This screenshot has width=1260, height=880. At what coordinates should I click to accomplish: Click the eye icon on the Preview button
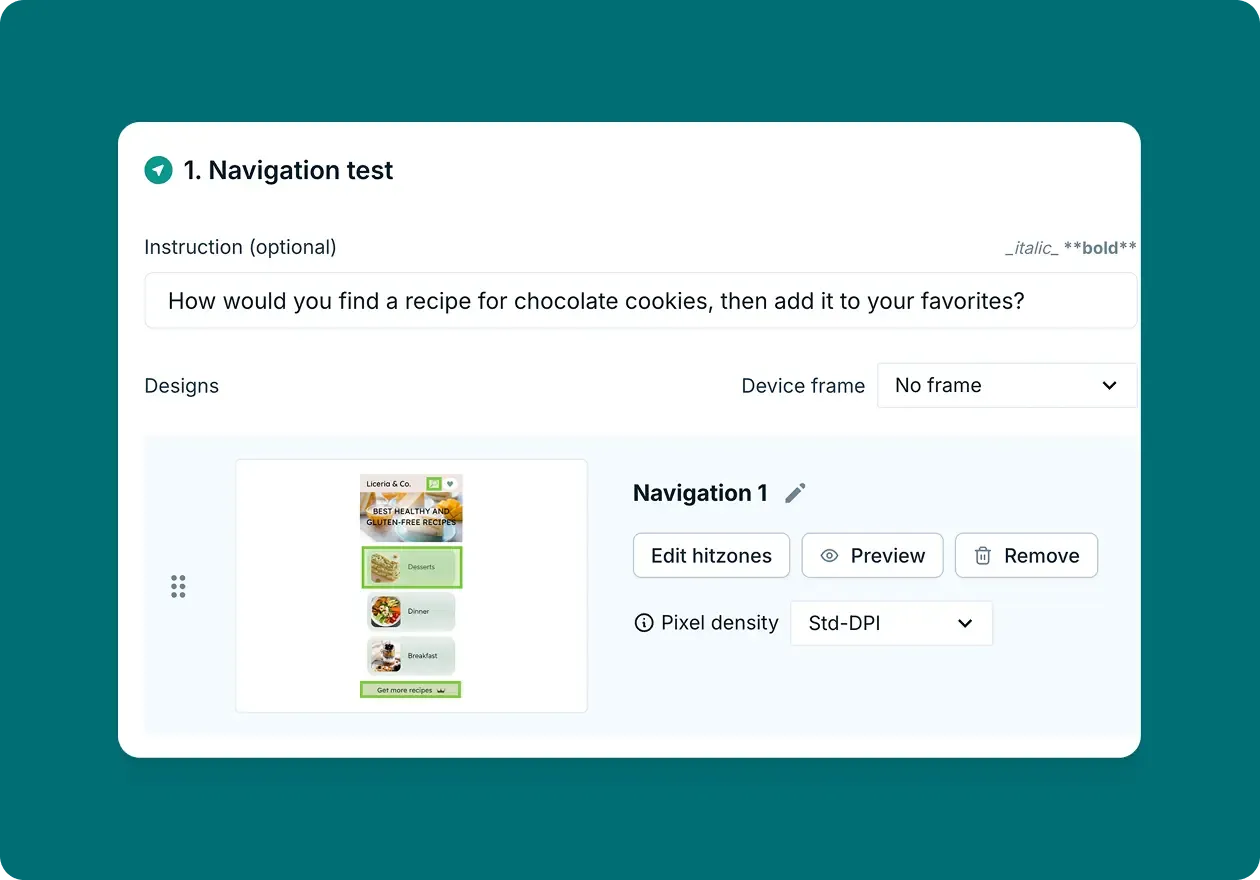point(828,555)
